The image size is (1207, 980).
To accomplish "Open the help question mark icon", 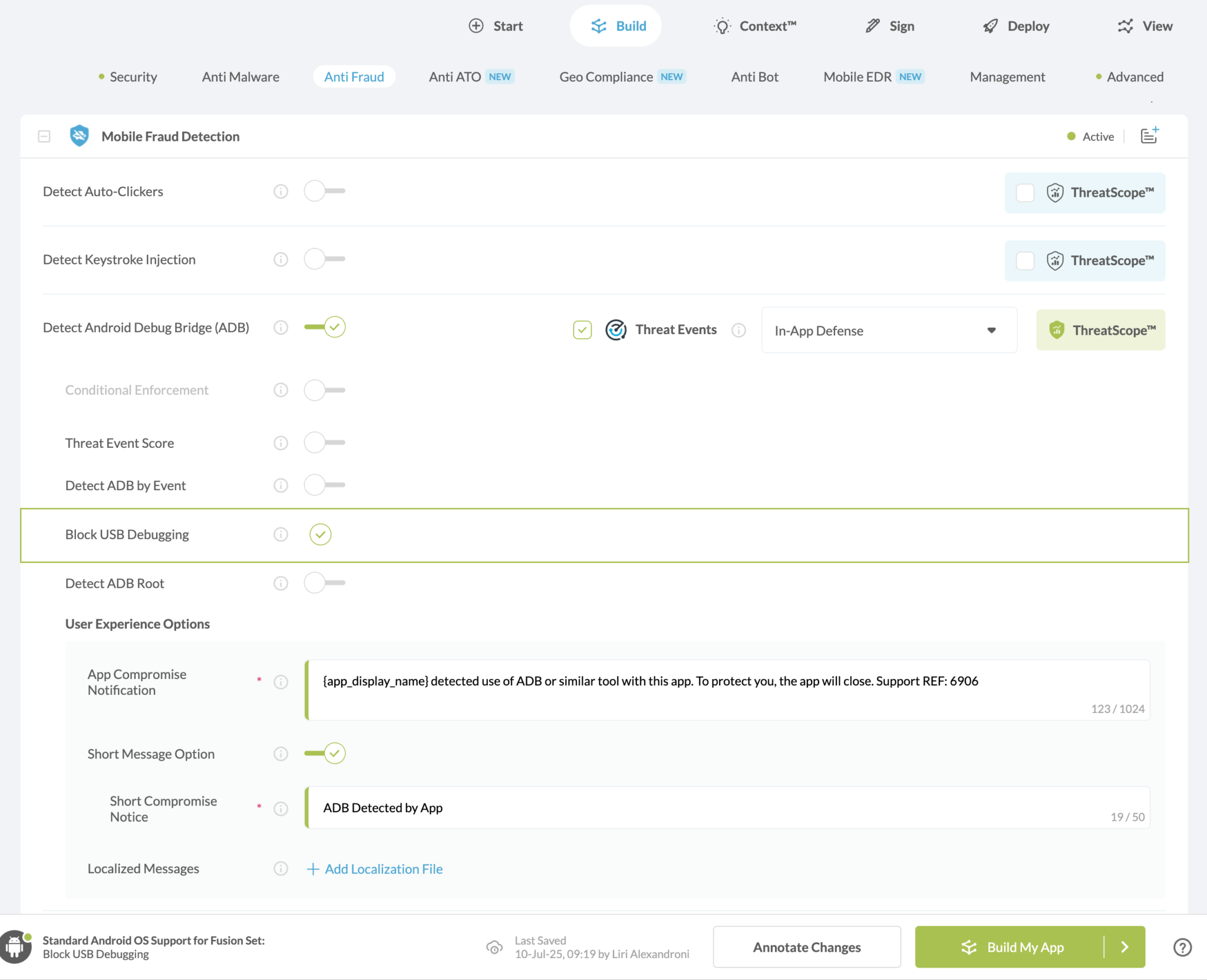I will [x=1182, y=947].
